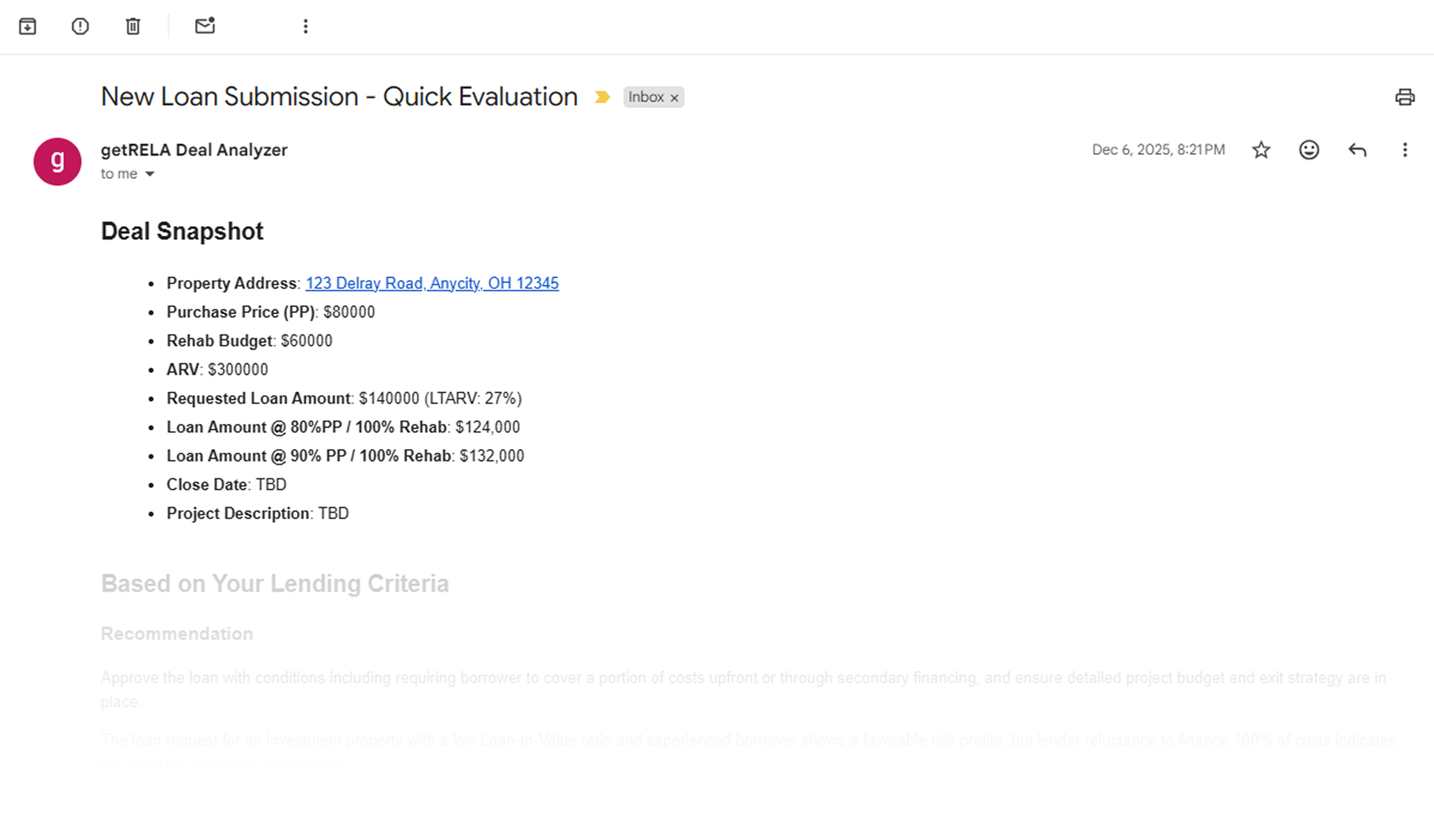Image resolution: width=1434 pixels, height=840 pixels.
Task: Print the email conversation
Action: click(x=1405, y=97)
